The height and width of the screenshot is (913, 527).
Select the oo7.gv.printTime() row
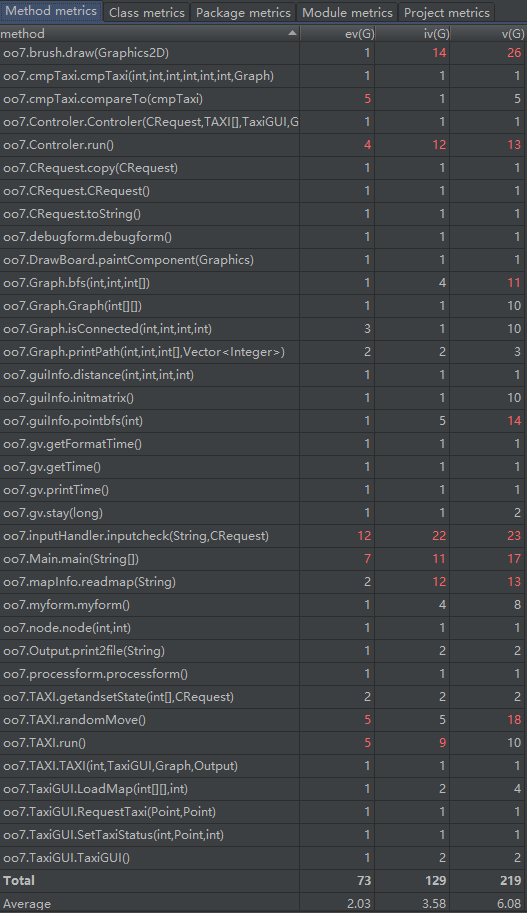(x=263, y=490)
